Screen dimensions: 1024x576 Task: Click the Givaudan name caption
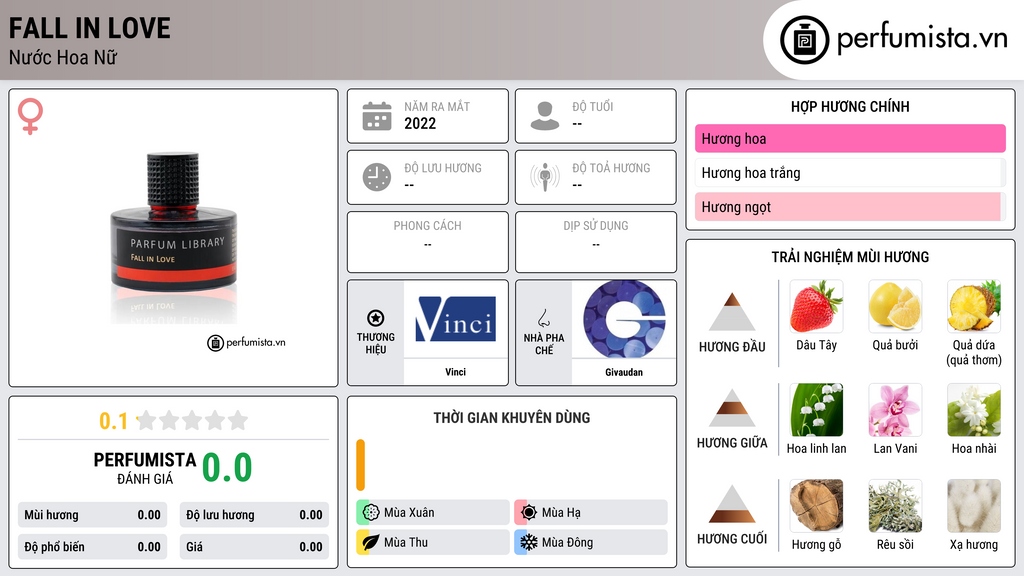pos(624,372)
